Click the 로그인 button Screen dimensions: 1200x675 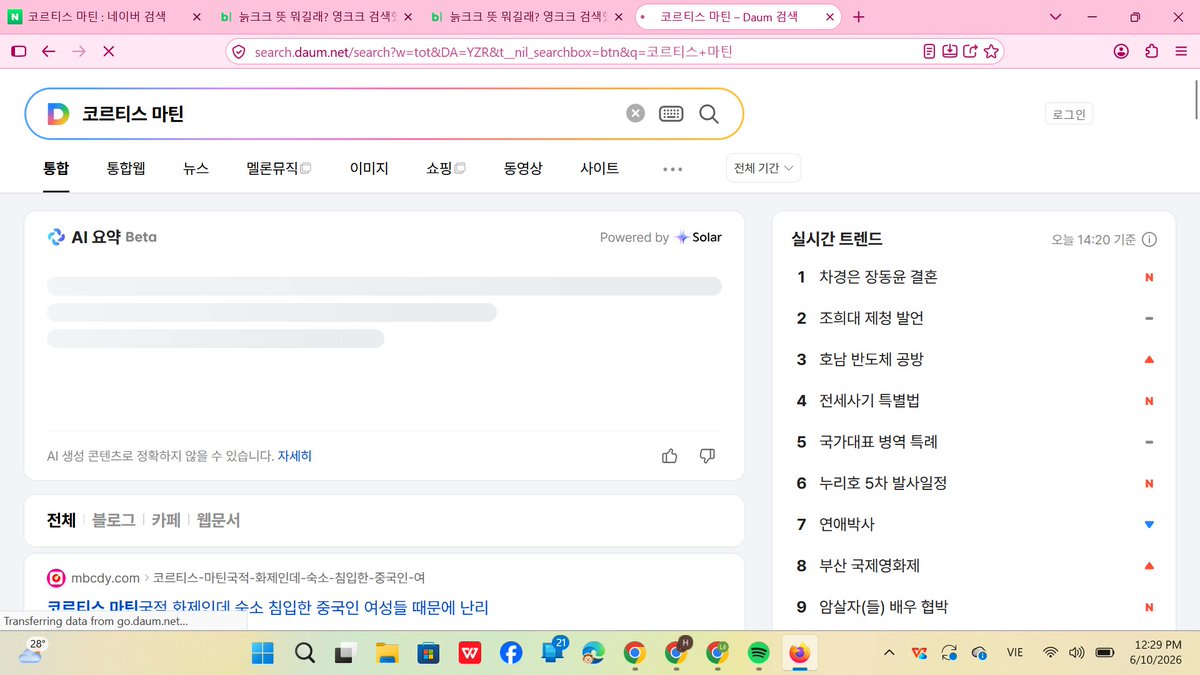pos(1069,114)
